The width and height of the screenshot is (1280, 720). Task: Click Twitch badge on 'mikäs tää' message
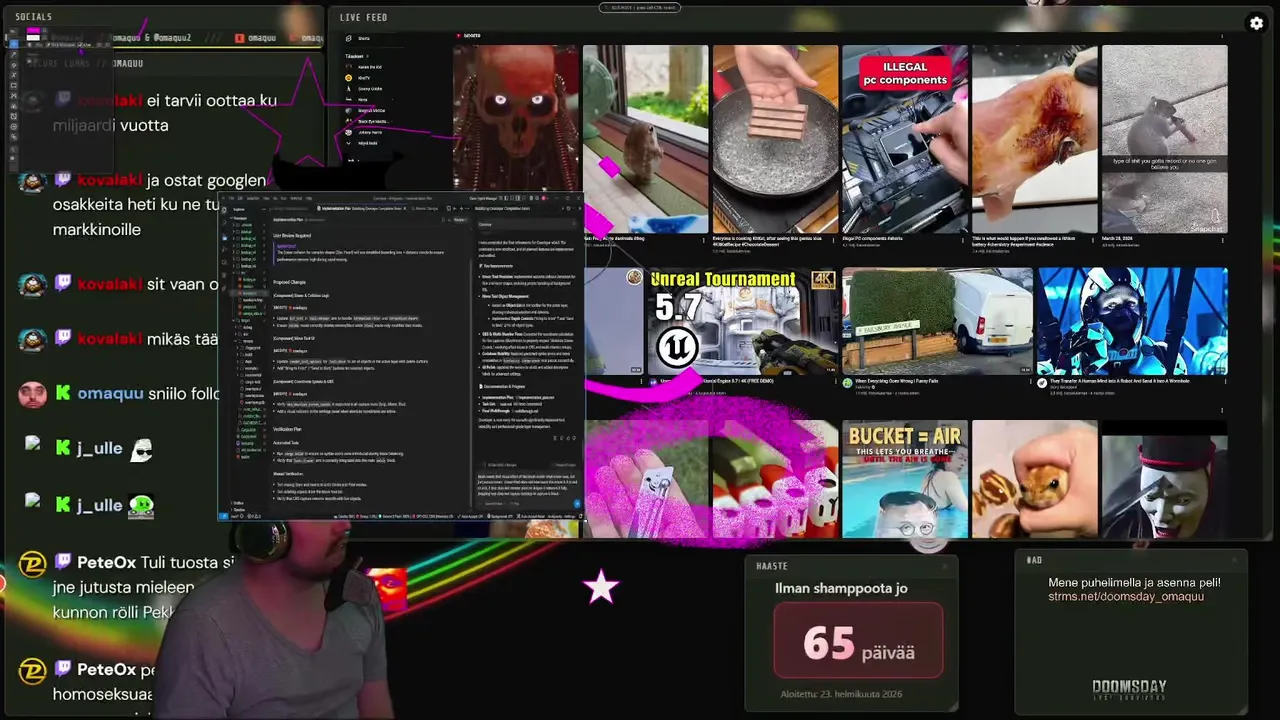[63, 339]
